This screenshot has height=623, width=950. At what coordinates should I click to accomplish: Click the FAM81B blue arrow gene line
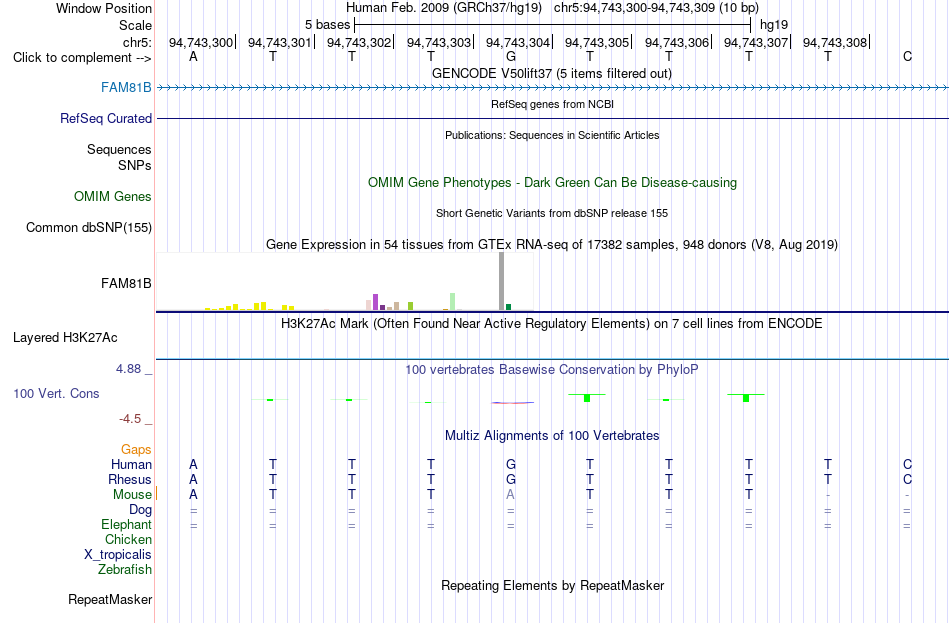click(x=552, y=88)
